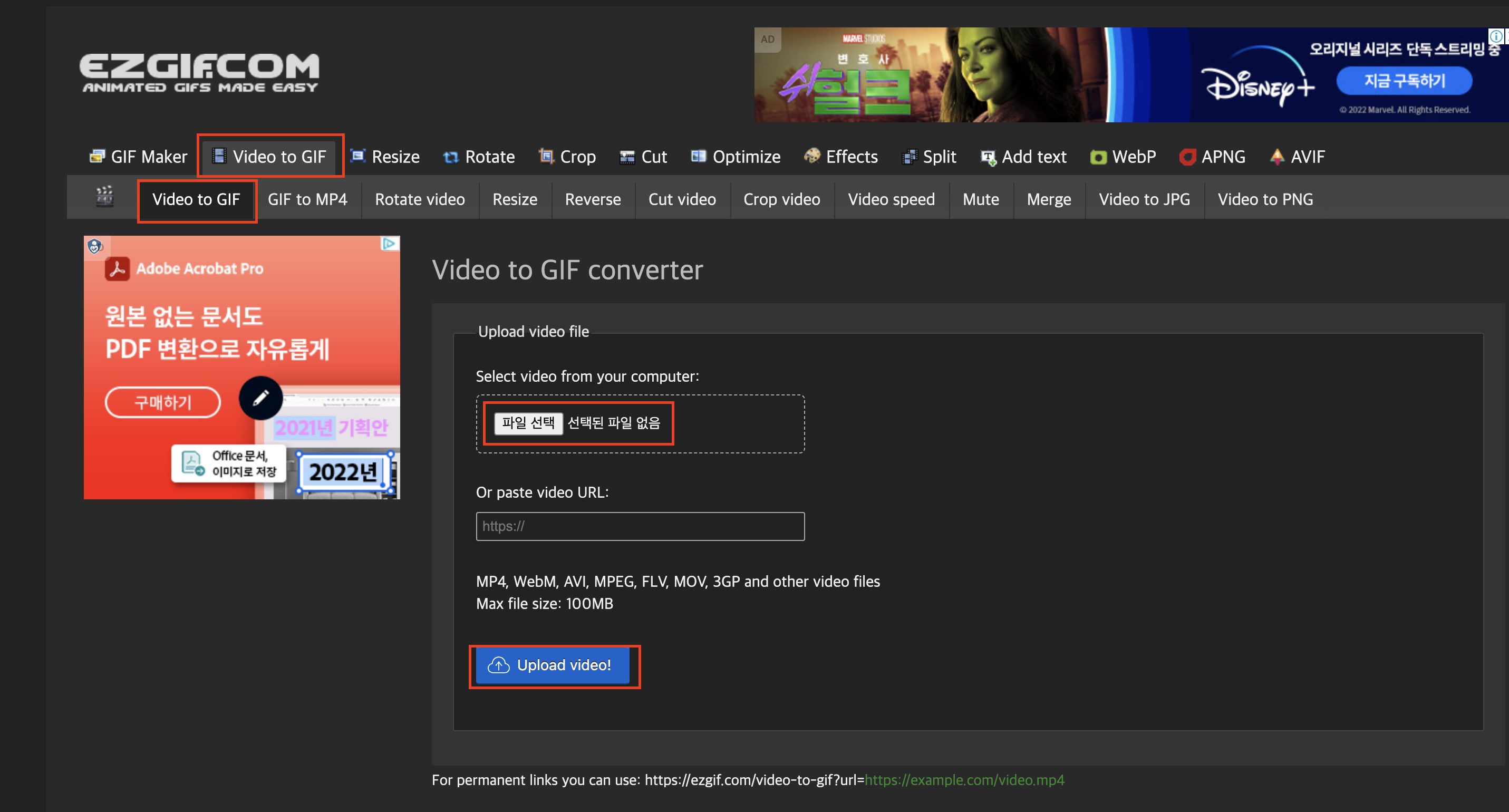Click the EZGIF.COM logo
Viewport: 1509px width, 812px height.
[199, 73]
